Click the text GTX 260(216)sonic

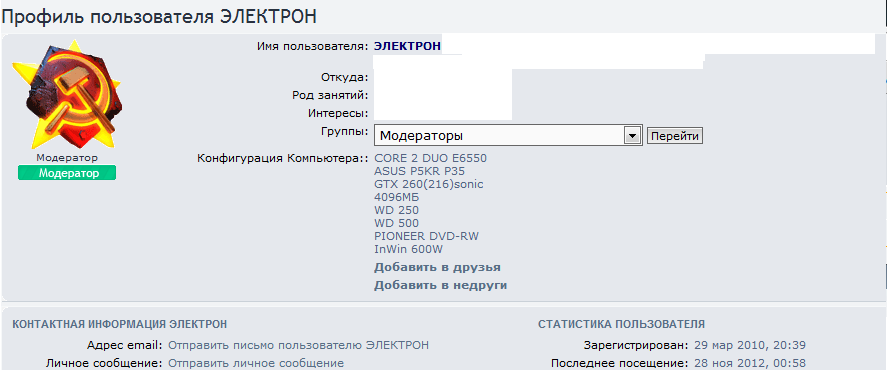coord(429,184)
